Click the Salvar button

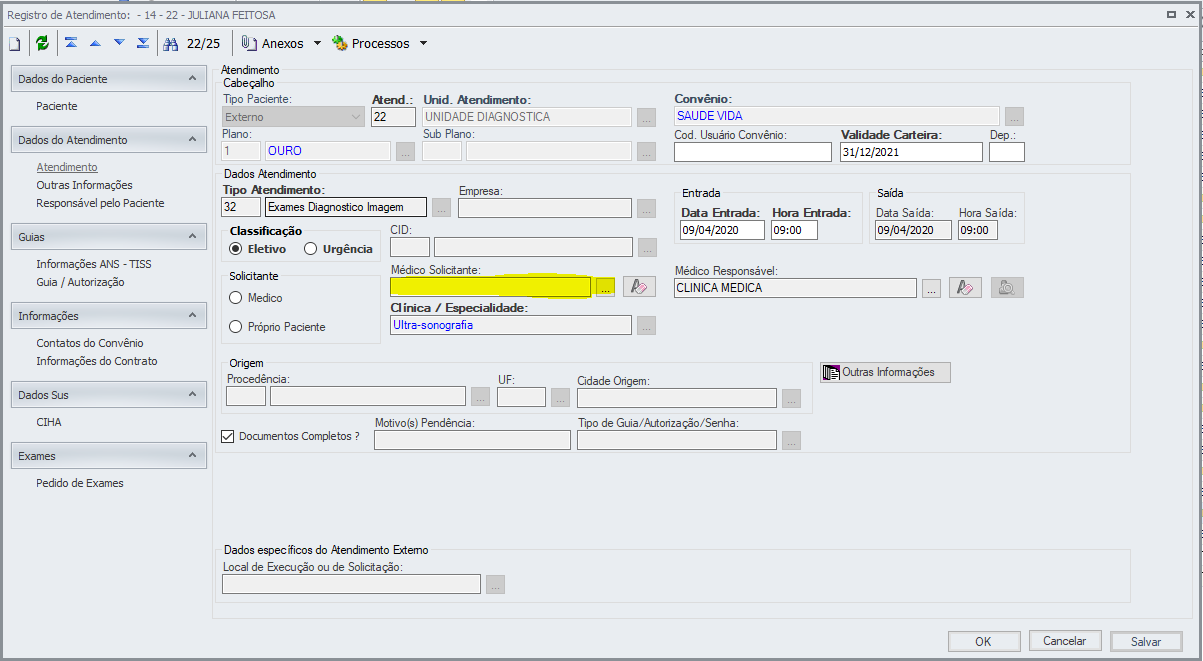coord(1146,641)
